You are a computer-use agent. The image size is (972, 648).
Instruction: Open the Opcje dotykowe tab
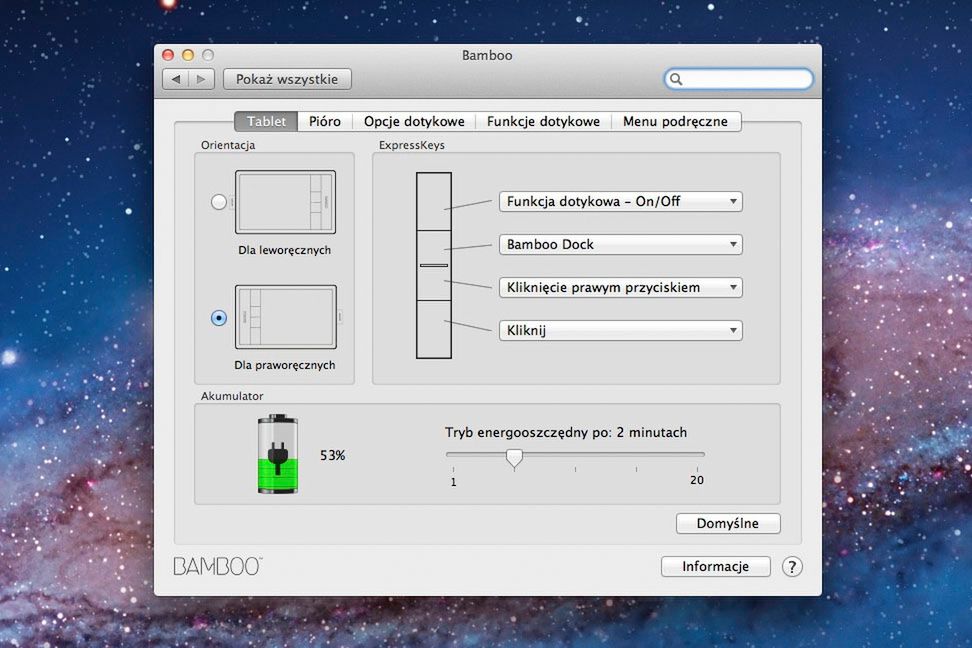tap(414, 122)
